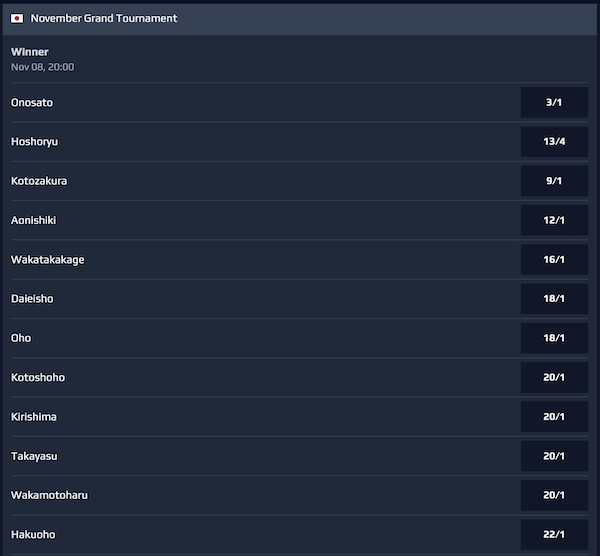Bet on Kotozakura at 9/1
600x556 pixels.
[x=554, y=181]
